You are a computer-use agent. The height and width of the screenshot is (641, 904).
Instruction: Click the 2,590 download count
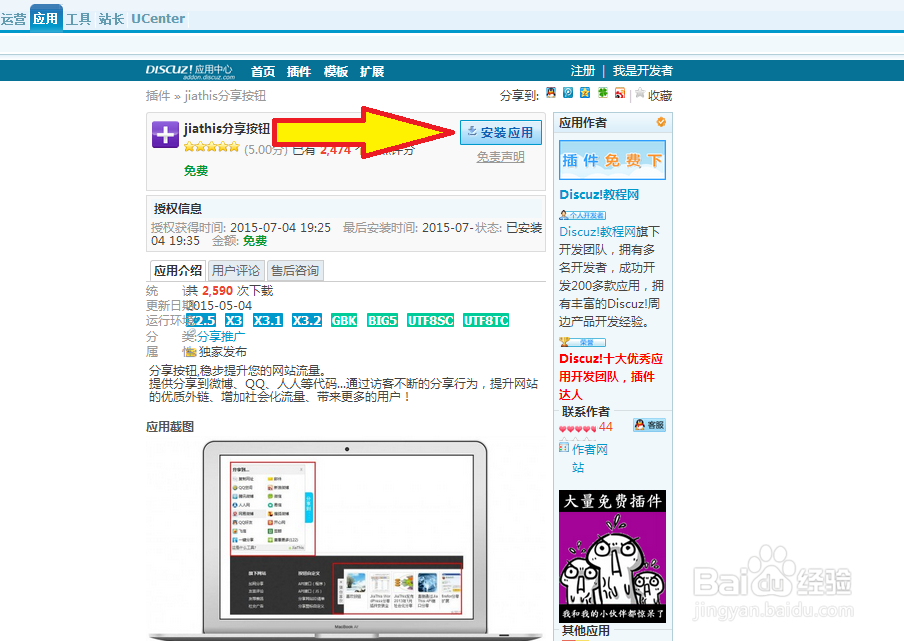[217, 291]
